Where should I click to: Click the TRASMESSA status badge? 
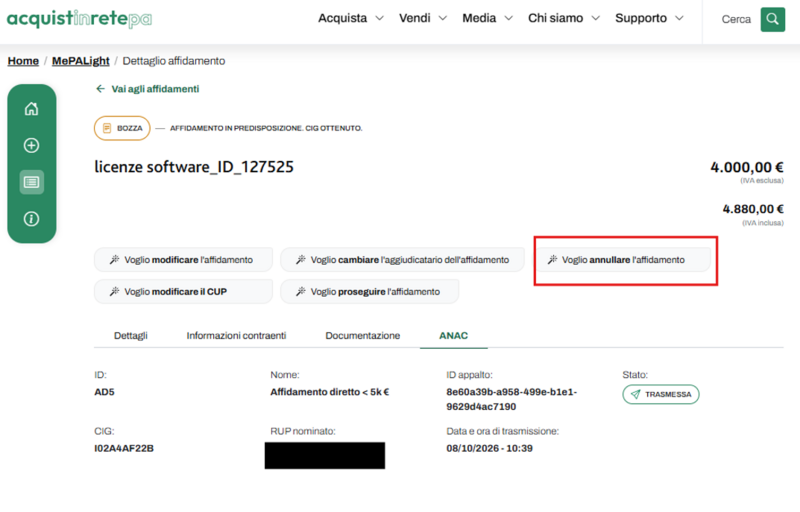[x=661, y=394]
